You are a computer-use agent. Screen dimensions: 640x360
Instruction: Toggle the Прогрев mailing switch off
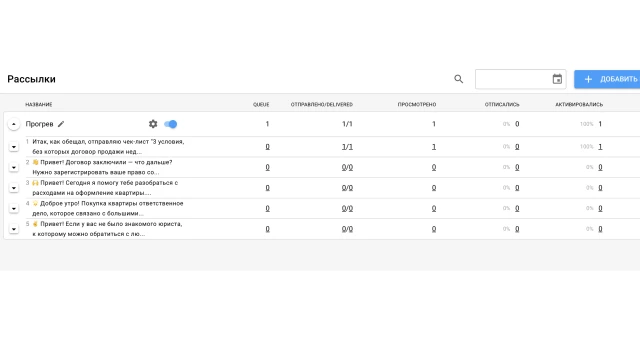click(x=171, y=124)
